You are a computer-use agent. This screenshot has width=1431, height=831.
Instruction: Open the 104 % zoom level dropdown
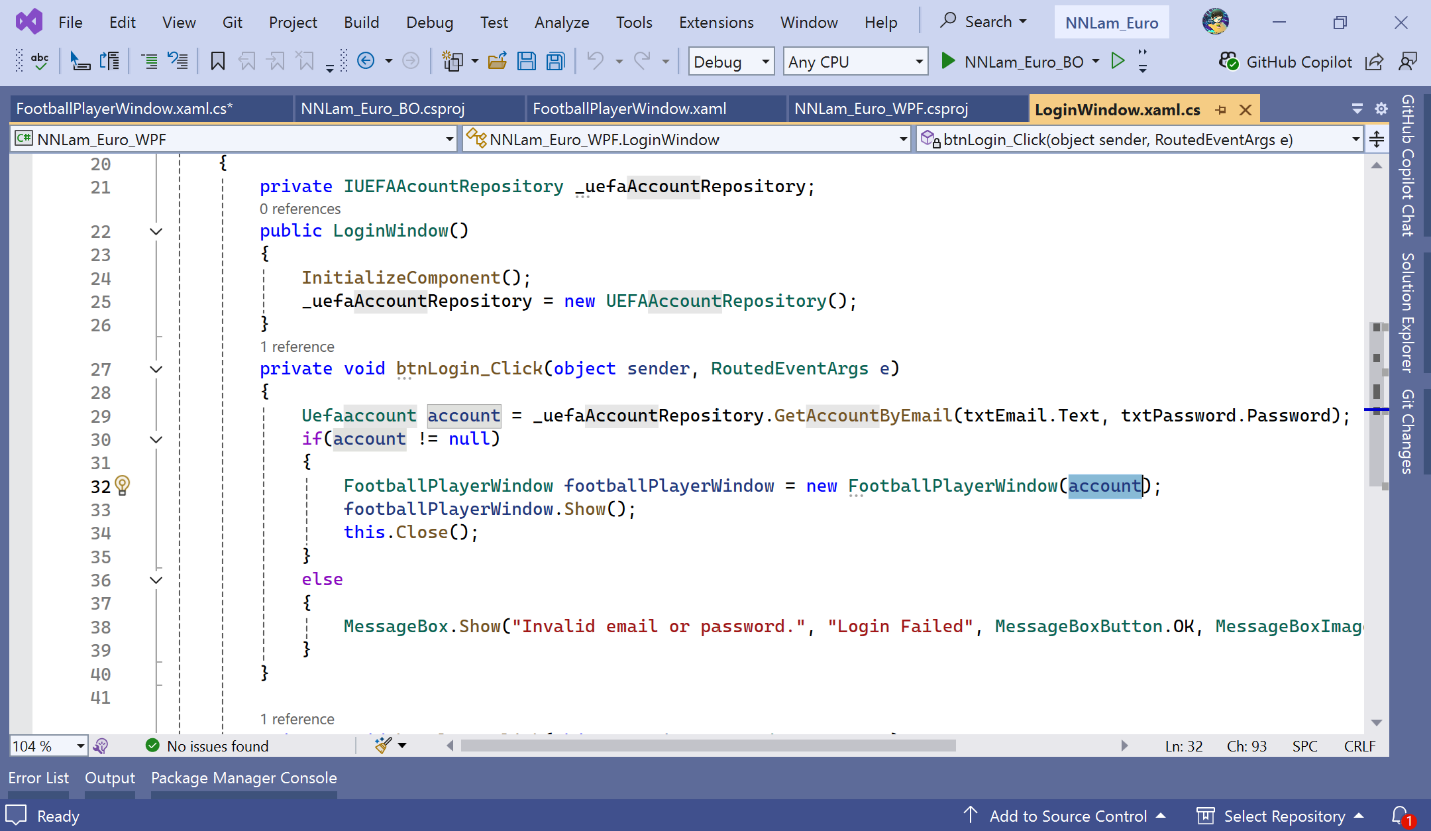pyautogui.click(x=48, y=745)
